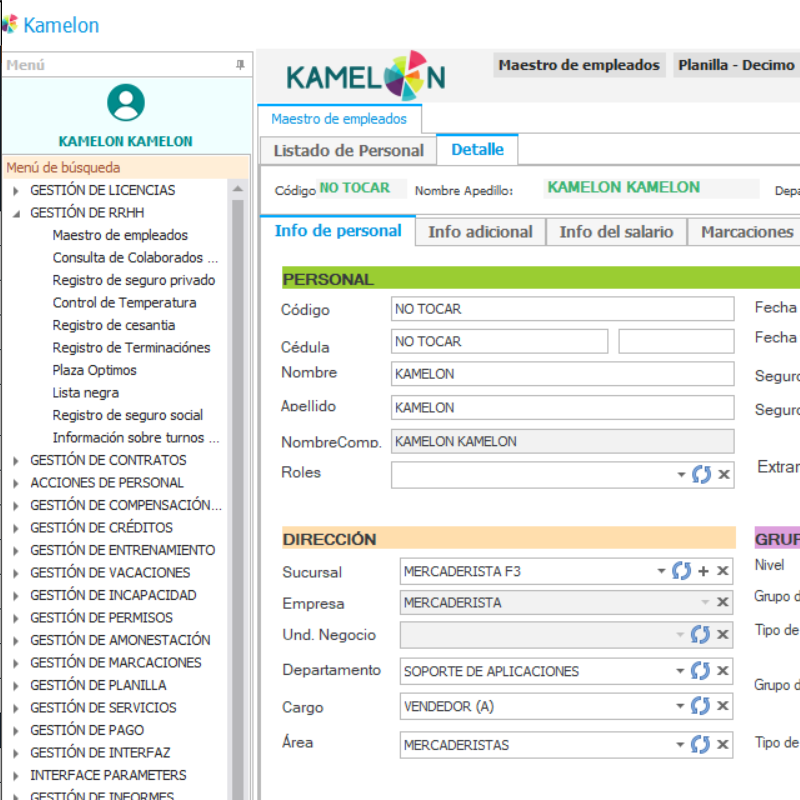Click the pin icon in Menú header
Viewport: 800px width, 800px height.
240,65
